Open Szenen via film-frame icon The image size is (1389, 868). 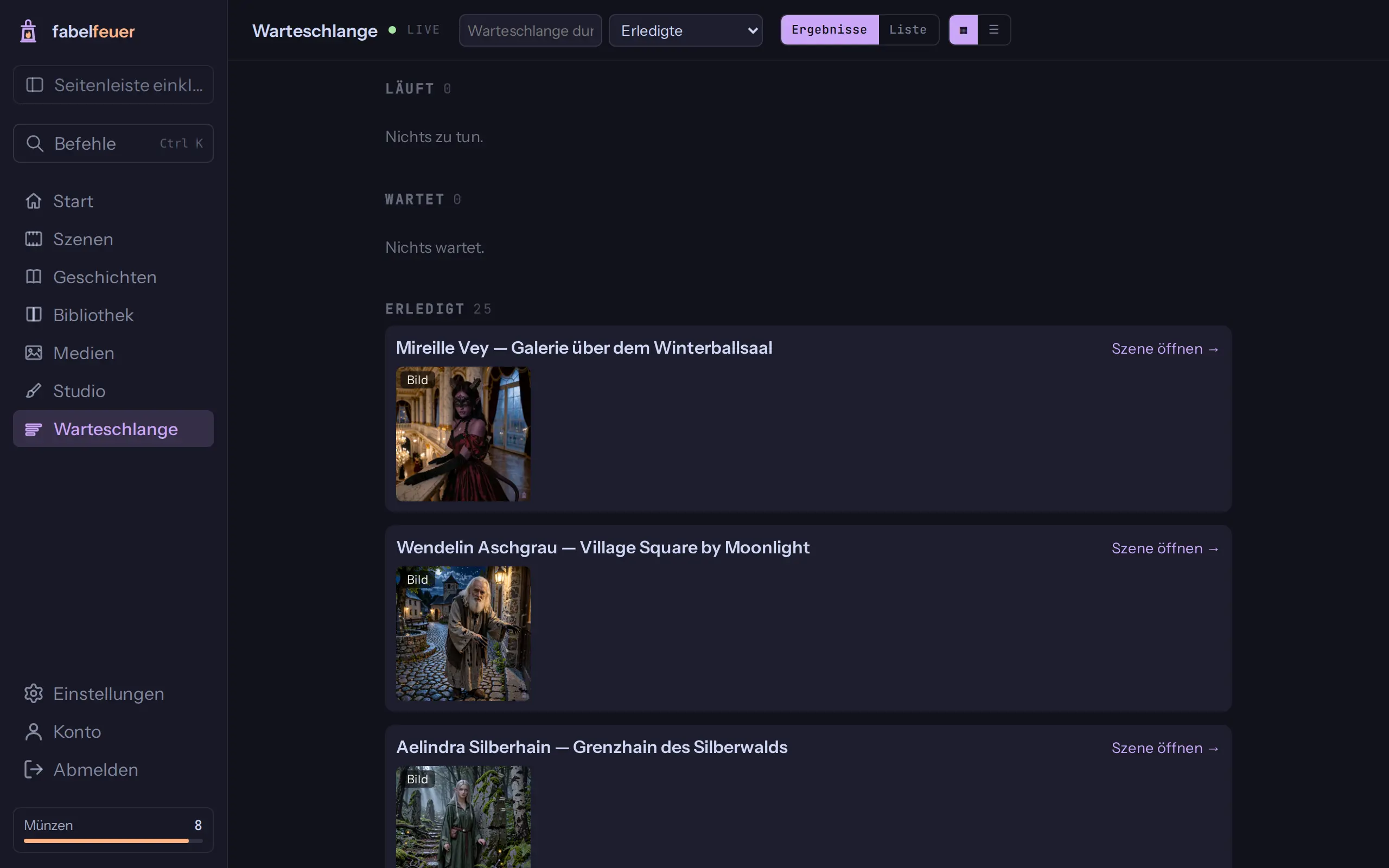[34, 239]
